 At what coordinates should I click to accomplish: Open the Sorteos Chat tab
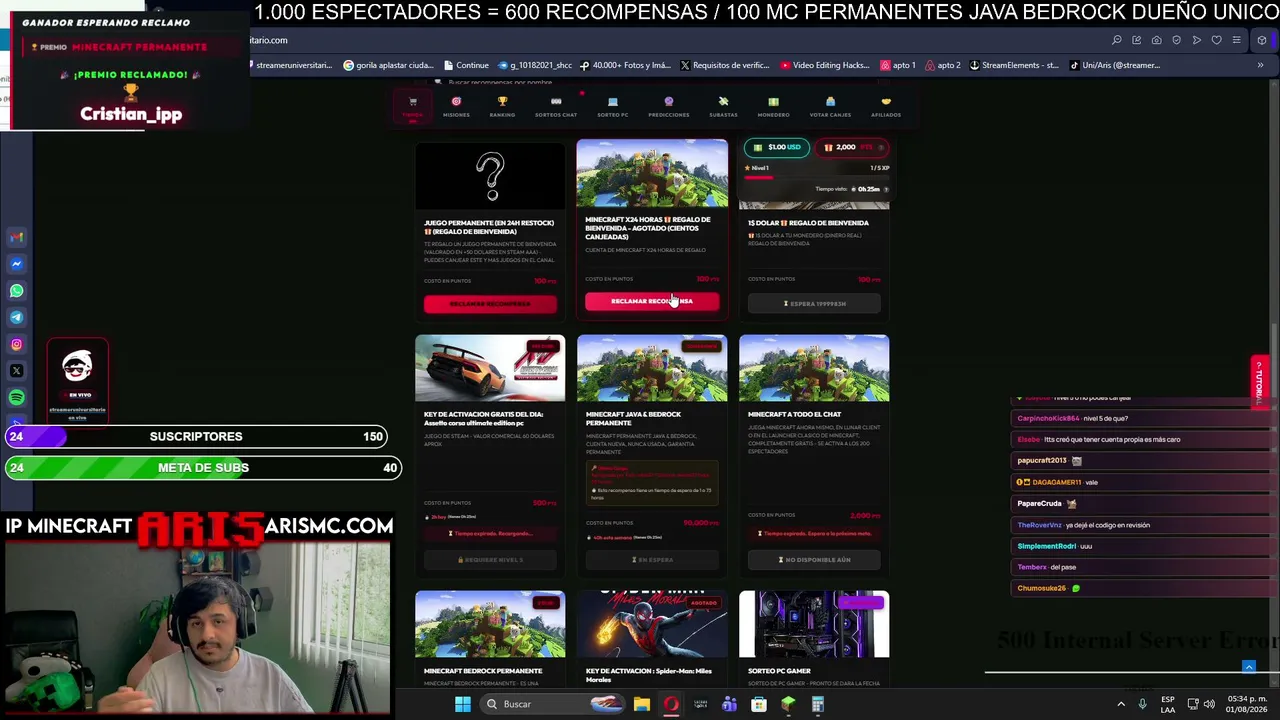tap(556, 107)
